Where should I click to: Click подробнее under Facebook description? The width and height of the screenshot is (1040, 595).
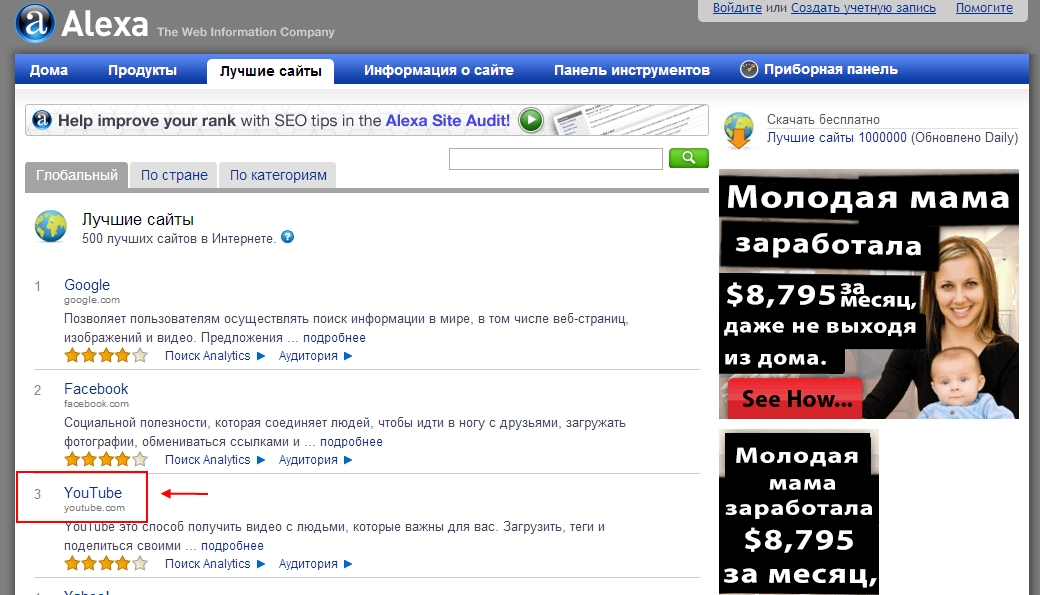(352, 442)
